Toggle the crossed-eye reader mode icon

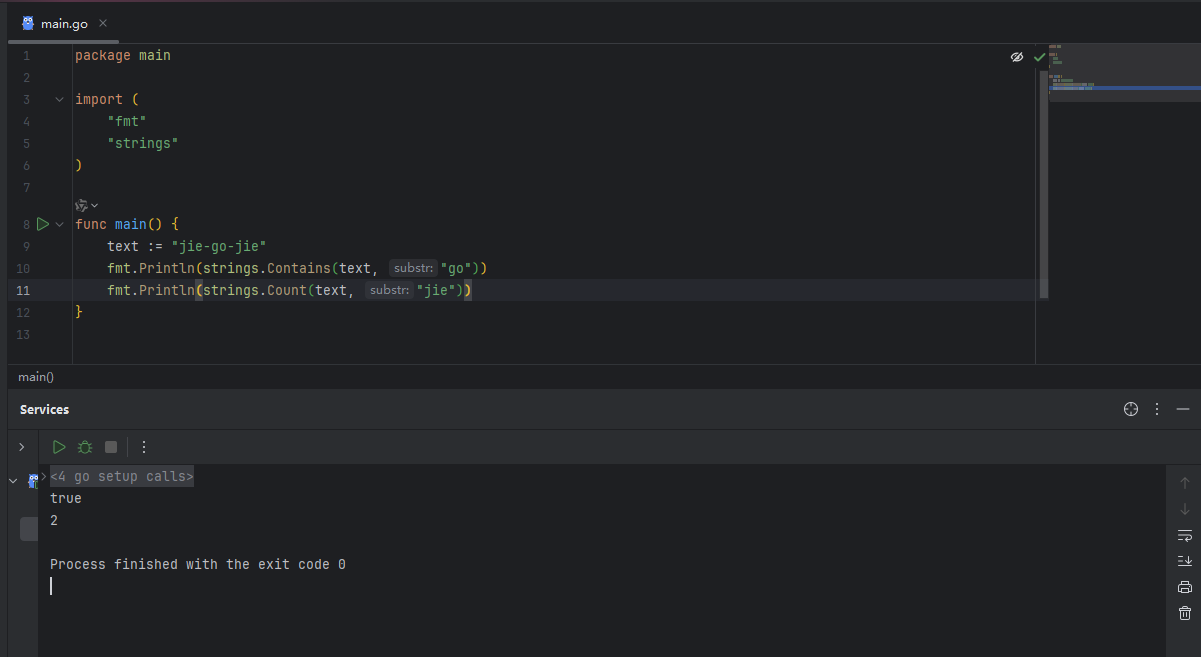1017,57
